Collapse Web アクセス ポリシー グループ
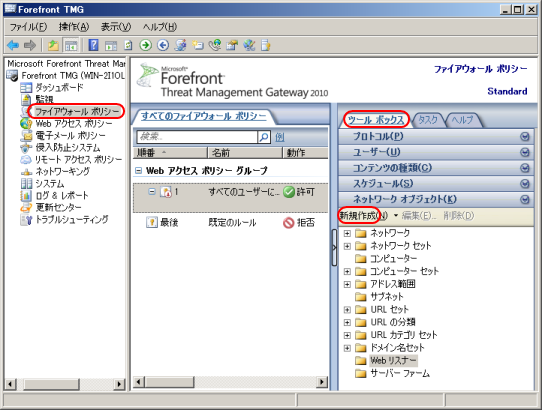This screenshot has height=410, width=542. (x=139, y=170)
